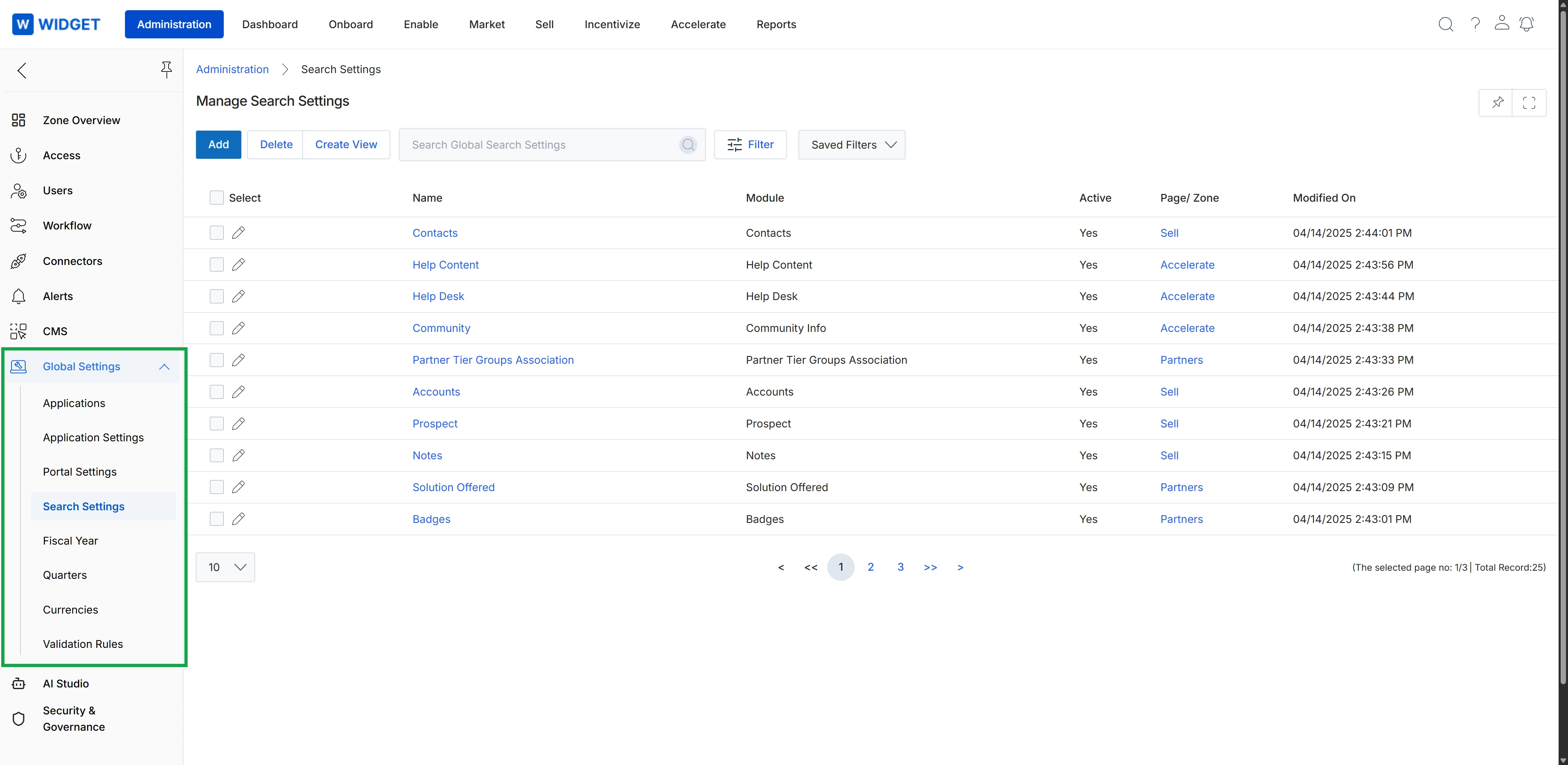Check the Solution Offered row checkbox
Screen dimensions: 1568x765
[217, 487]
